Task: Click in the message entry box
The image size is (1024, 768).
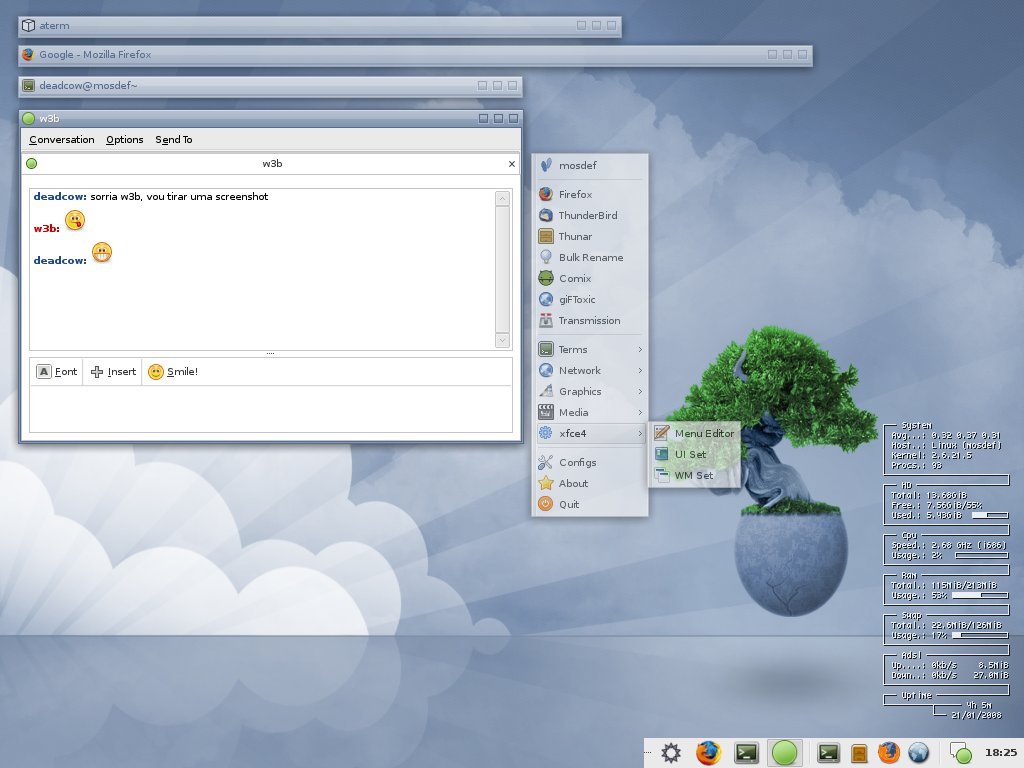Action: (271, 408)
